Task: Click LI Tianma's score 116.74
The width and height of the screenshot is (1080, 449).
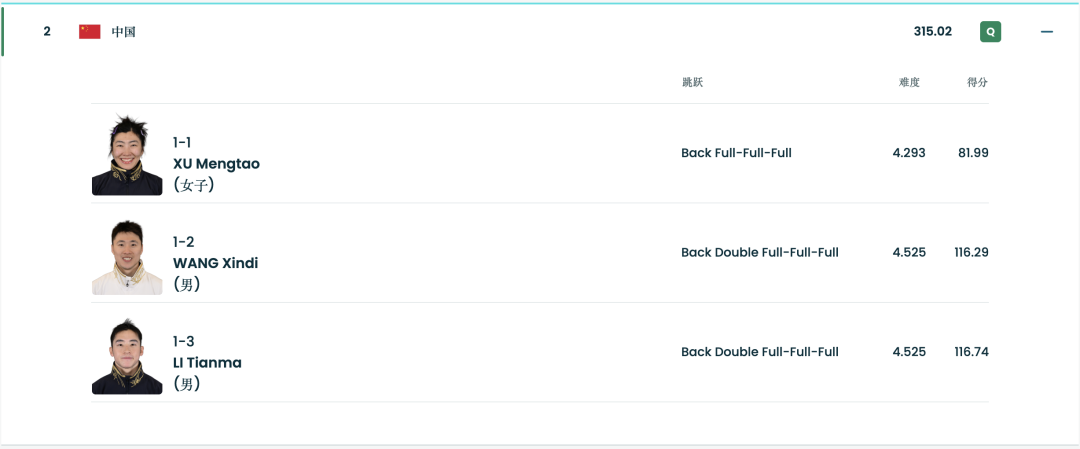Action: (x=971, y=352)
